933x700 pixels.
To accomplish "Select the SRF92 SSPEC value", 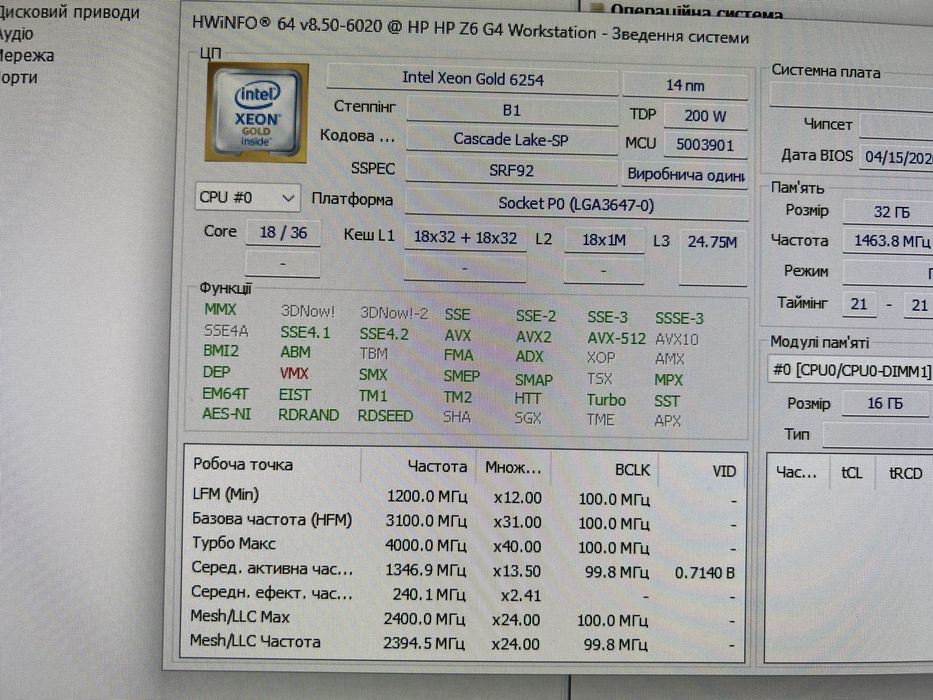I will (x=511, y=171).
